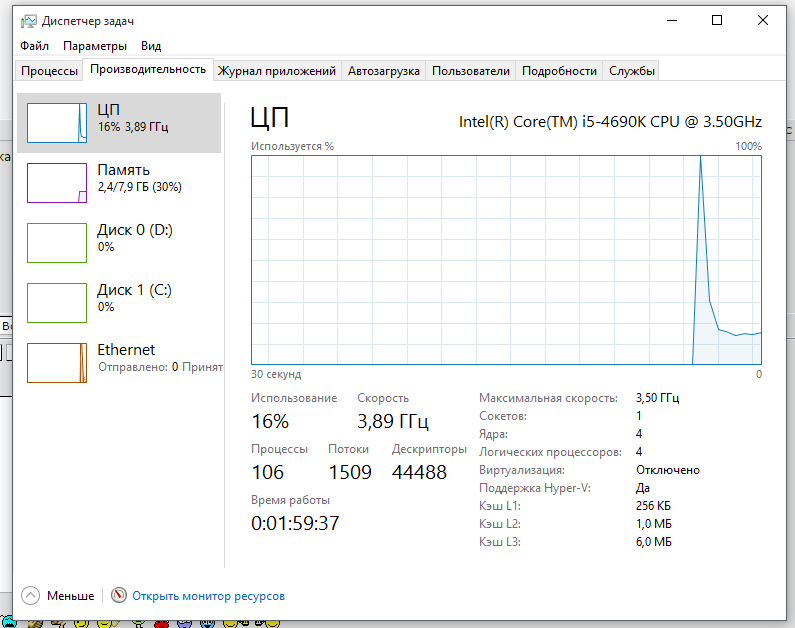
Task: Switch to the Журнал приложений tab
Action: pyautogui.click(x=277, y=71)
